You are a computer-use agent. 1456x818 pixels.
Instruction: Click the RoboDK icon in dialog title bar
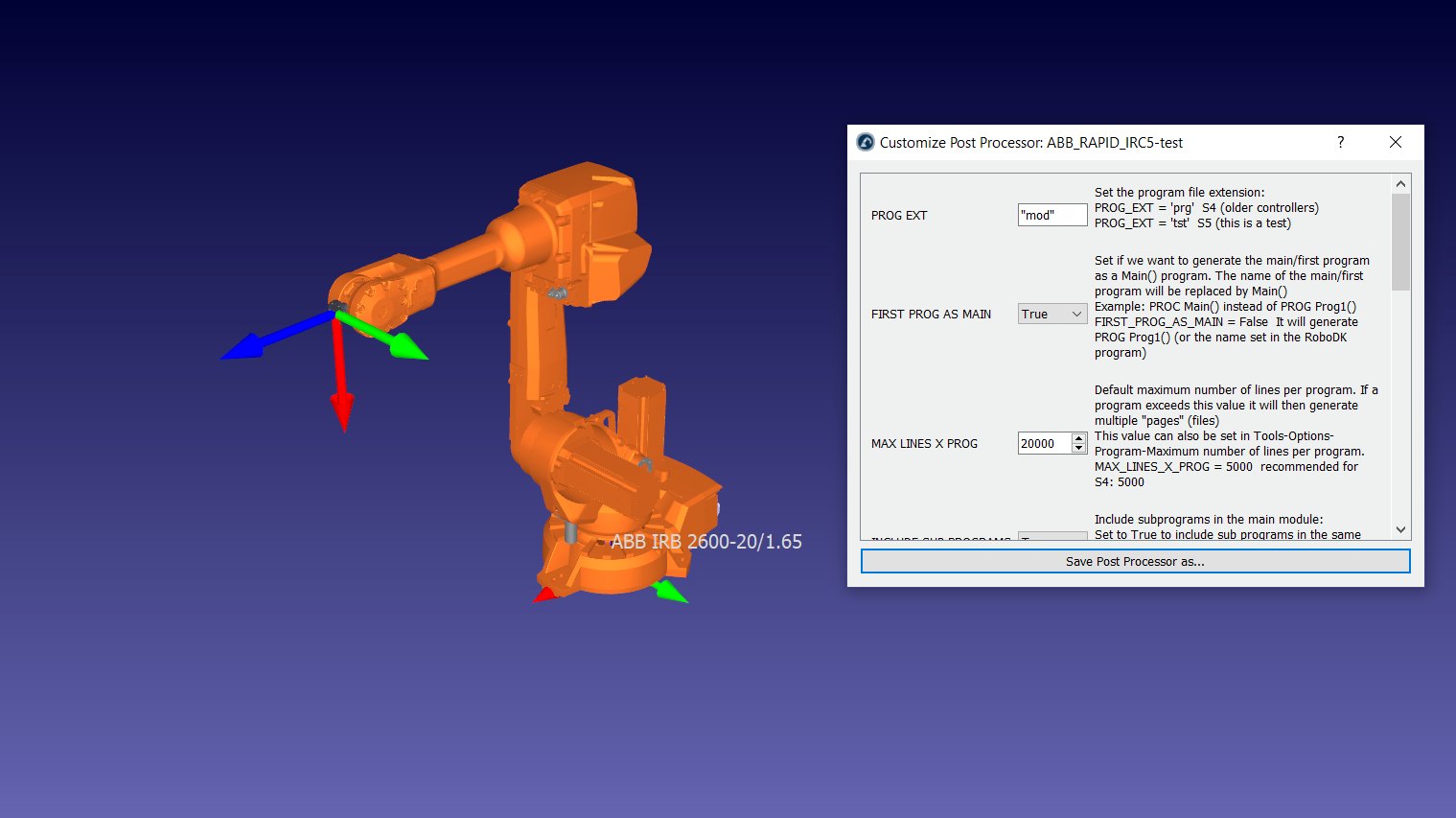tap(866, 143)
